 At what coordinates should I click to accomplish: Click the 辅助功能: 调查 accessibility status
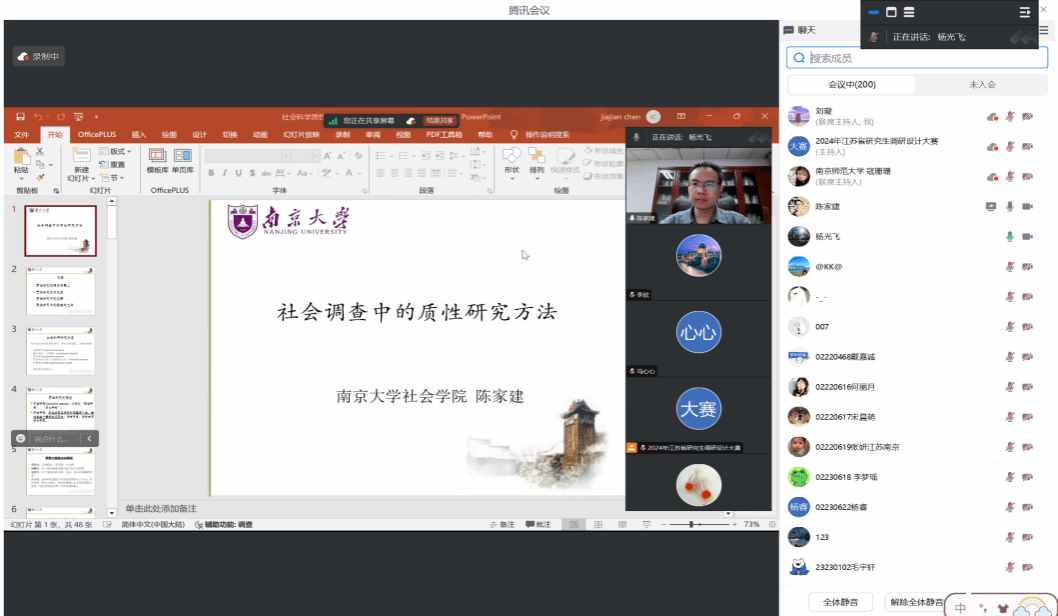(224, 524)
